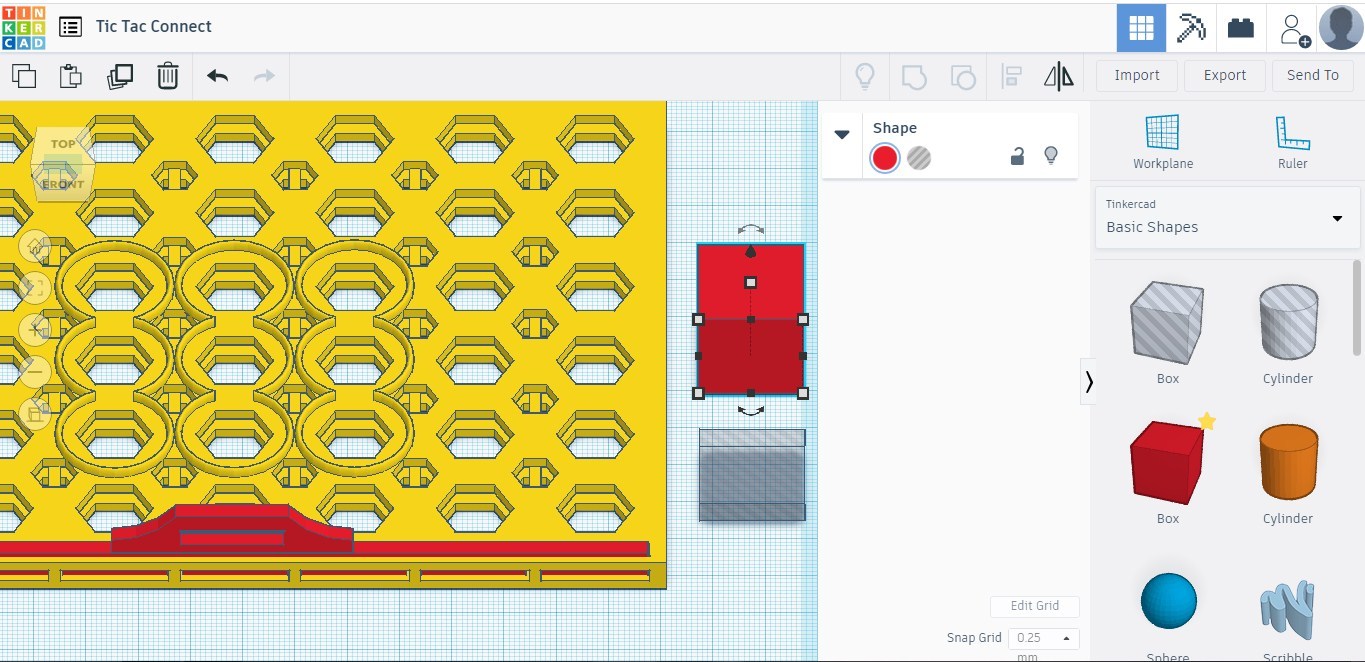Click the Paste icon

70,76
